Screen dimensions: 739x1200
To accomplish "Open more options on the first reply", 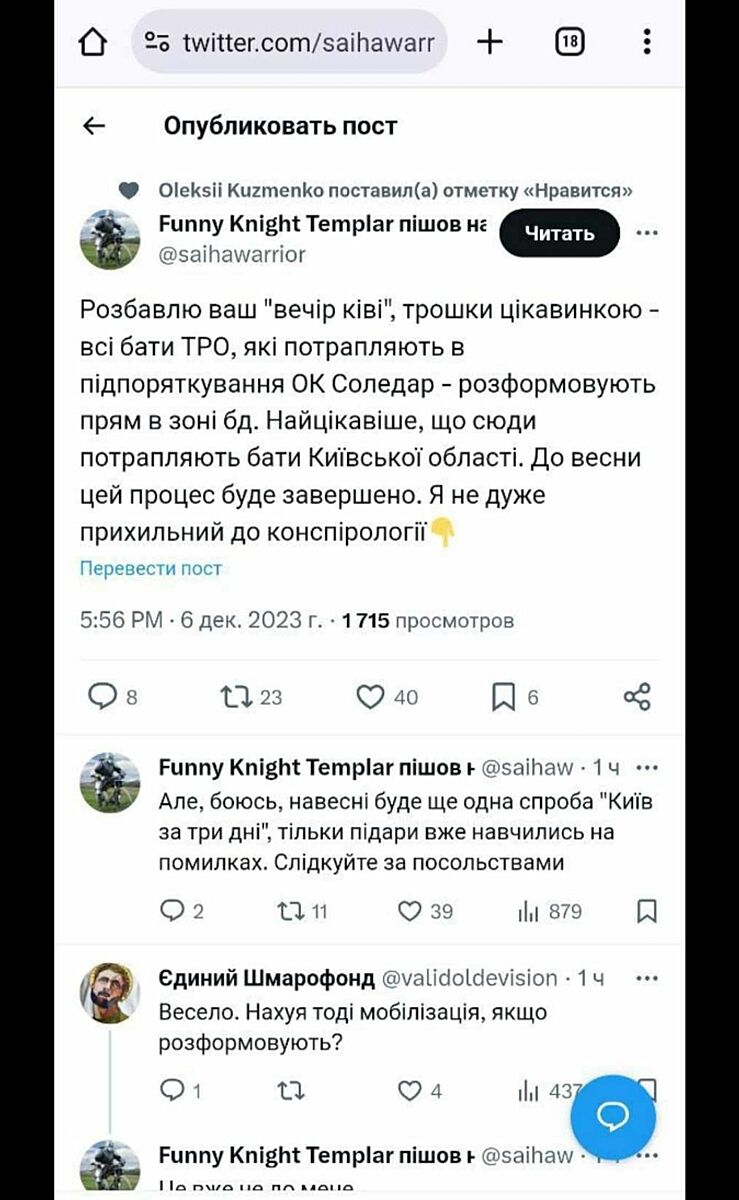I will coord(647,768).
